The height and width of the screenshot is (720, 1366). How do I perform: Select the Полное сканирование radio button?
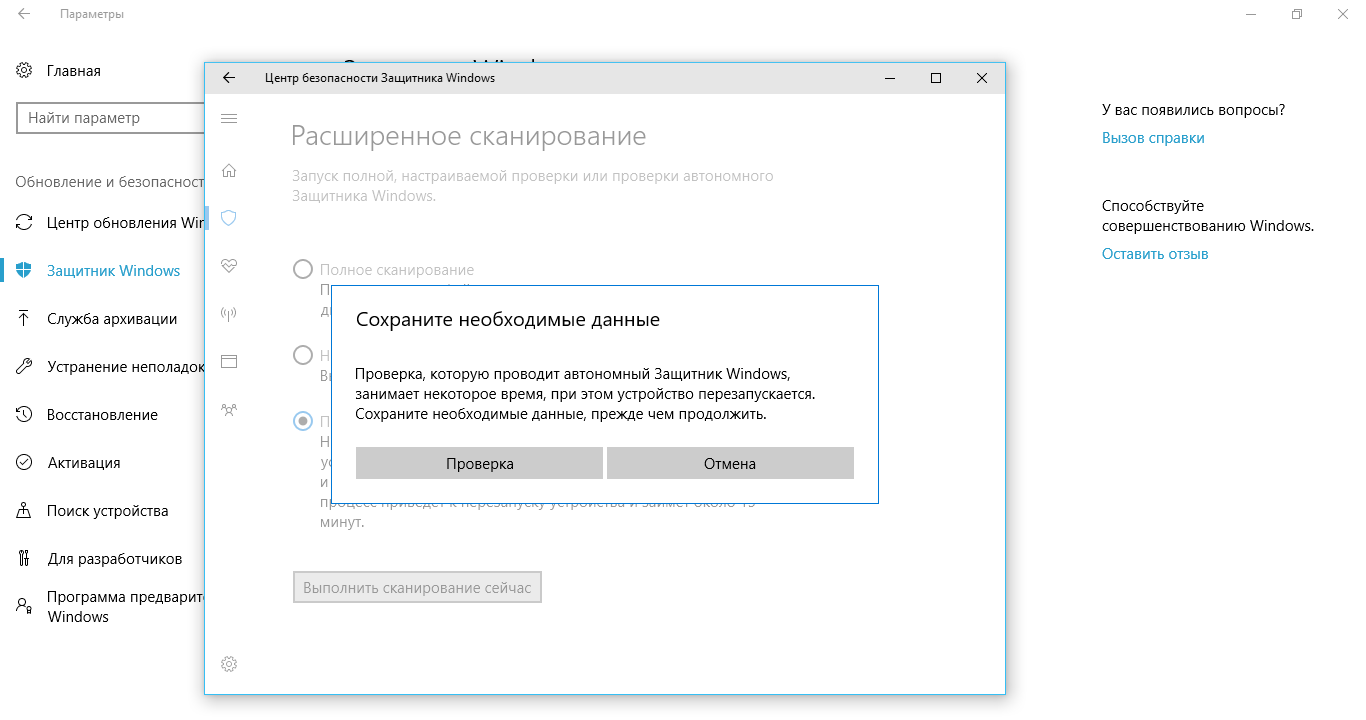click(302, 270)
